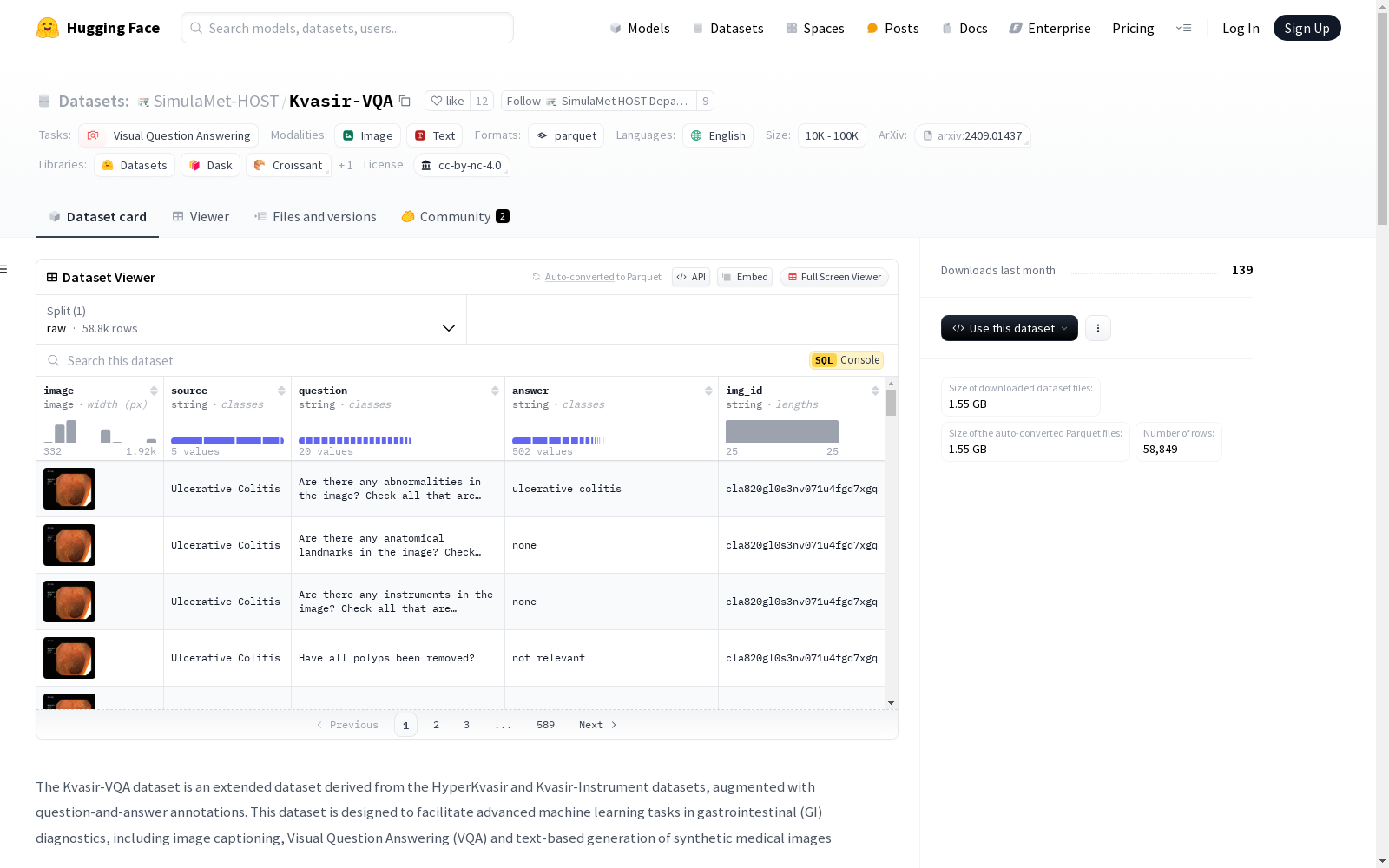Copy dataset name with the copy icon
This screenshot has width=1389, height=868.
(x=405, y=101)
